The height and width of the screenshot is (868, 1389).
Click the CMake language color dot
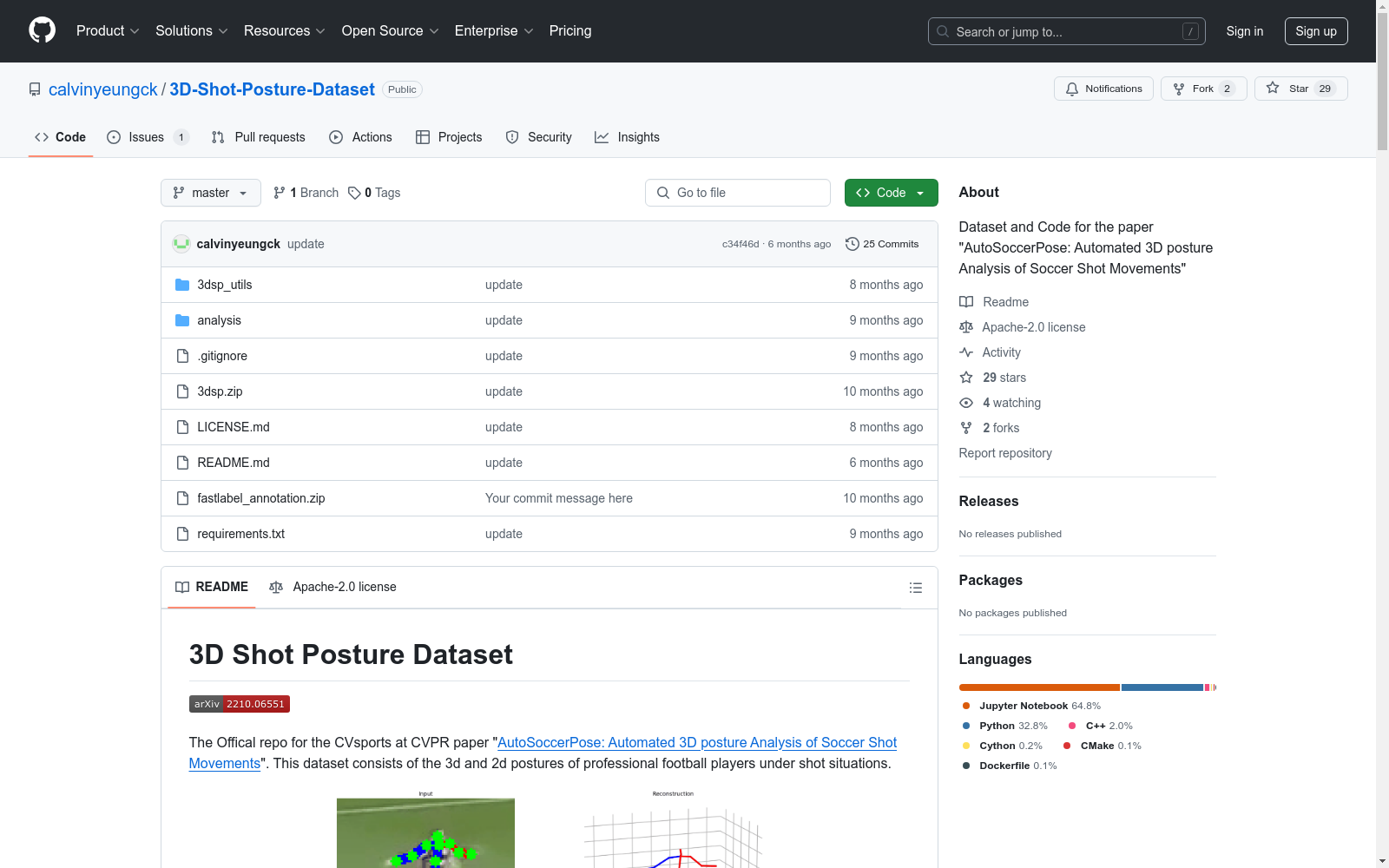(x=1067, y=746)
